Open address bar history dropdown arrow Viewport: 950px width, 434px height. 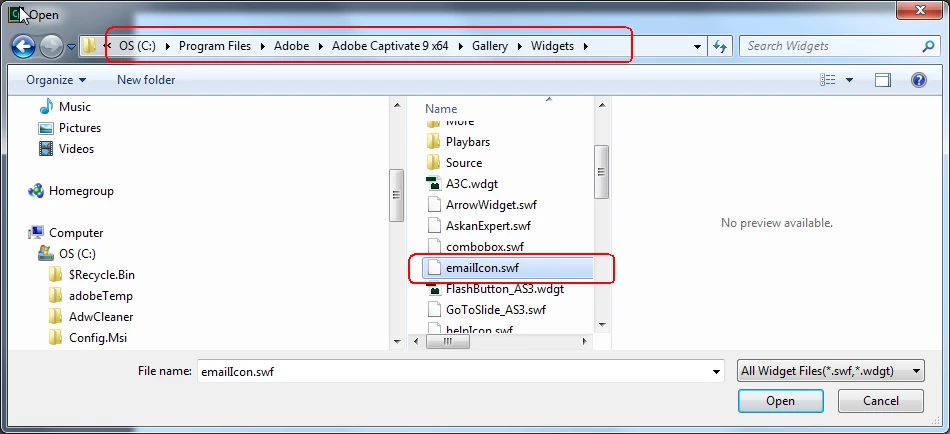pos(697,46)
